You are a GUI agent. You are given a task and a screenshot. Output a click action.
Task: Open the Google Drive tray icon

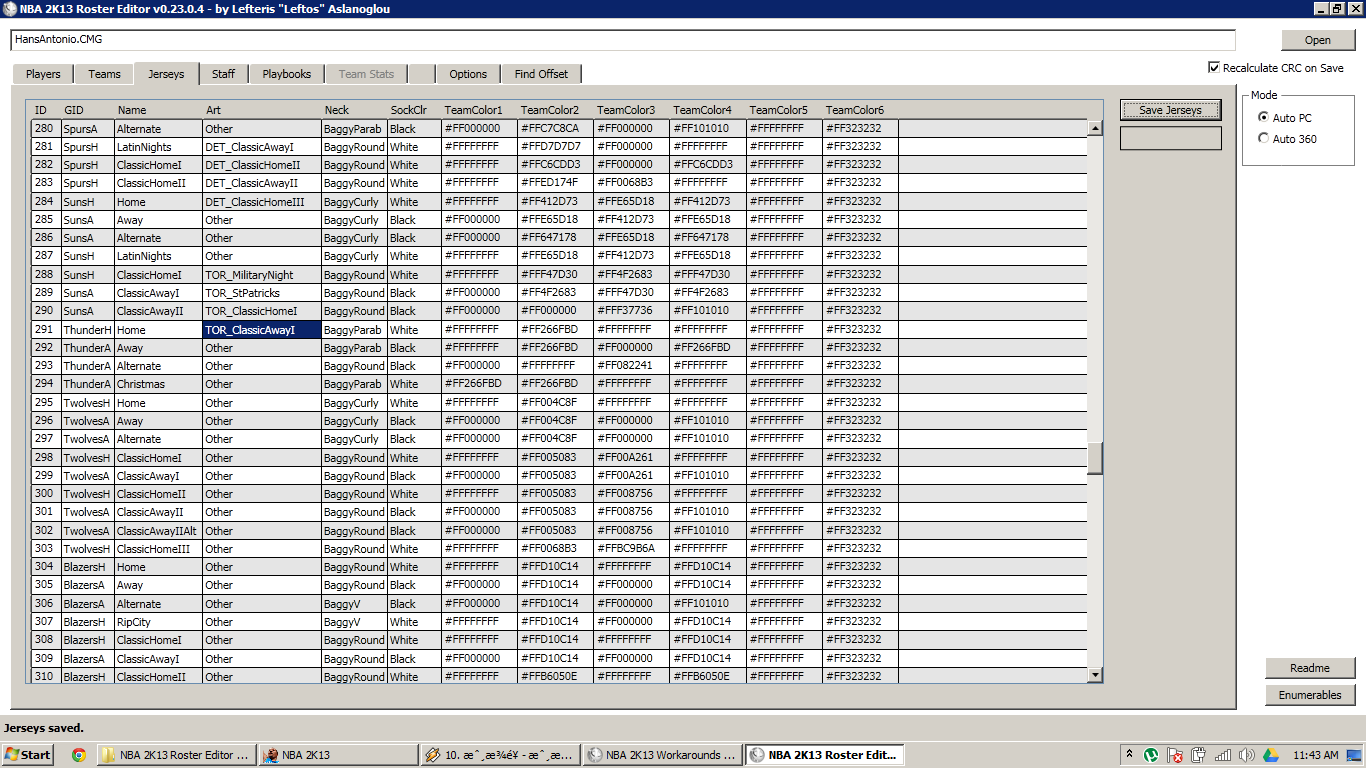[x=1270, y=755]
